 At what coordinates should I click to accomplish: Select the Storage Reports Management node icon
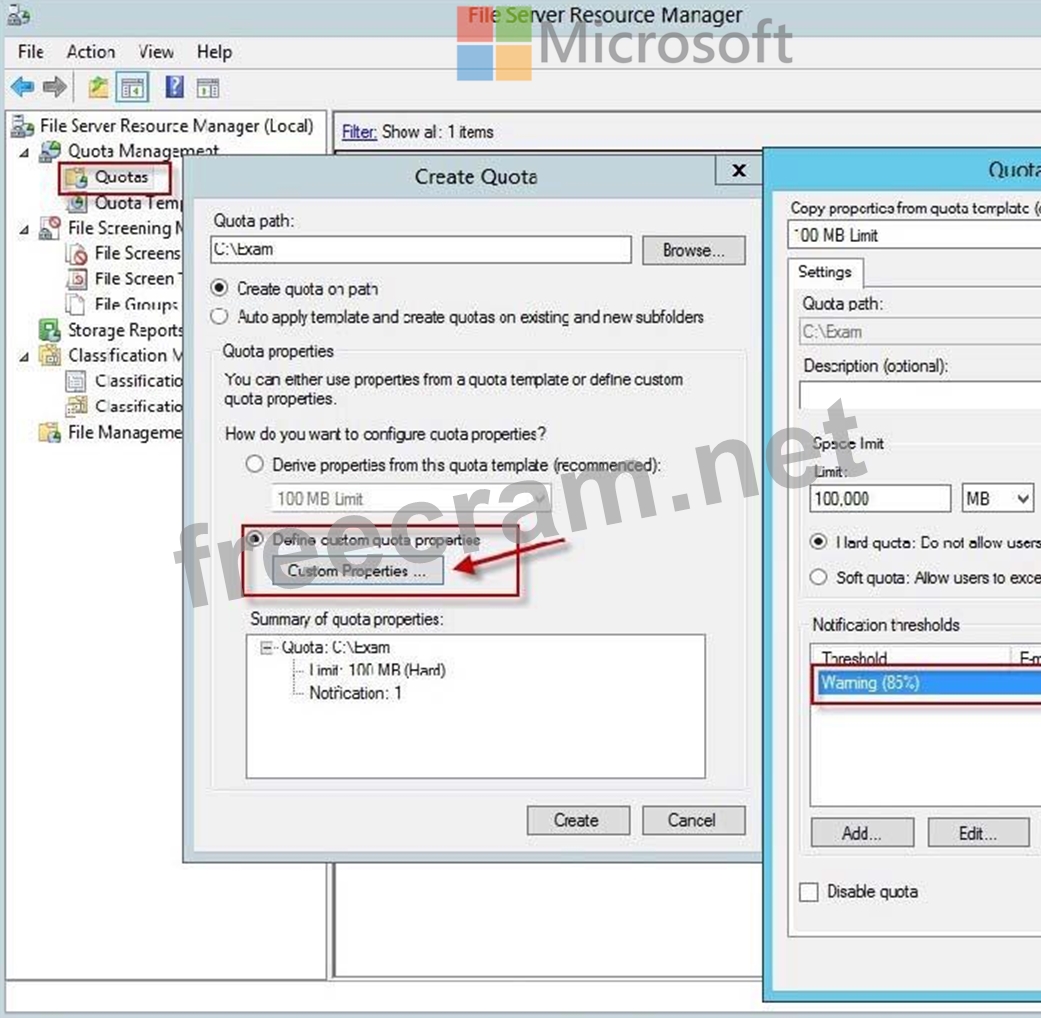tap(50, 330)
